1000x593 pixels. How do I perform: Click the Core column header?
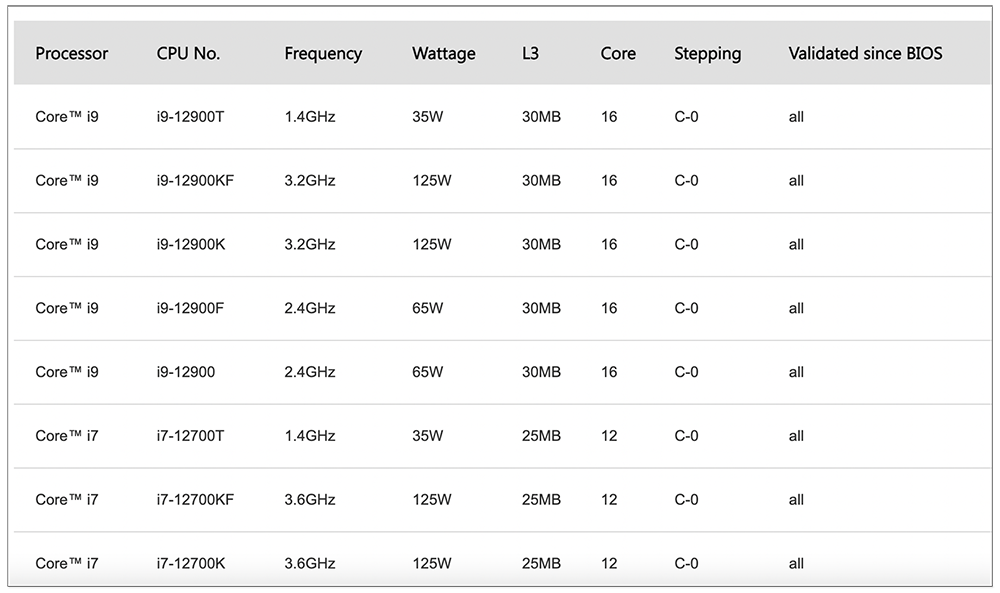click(618, 54)
